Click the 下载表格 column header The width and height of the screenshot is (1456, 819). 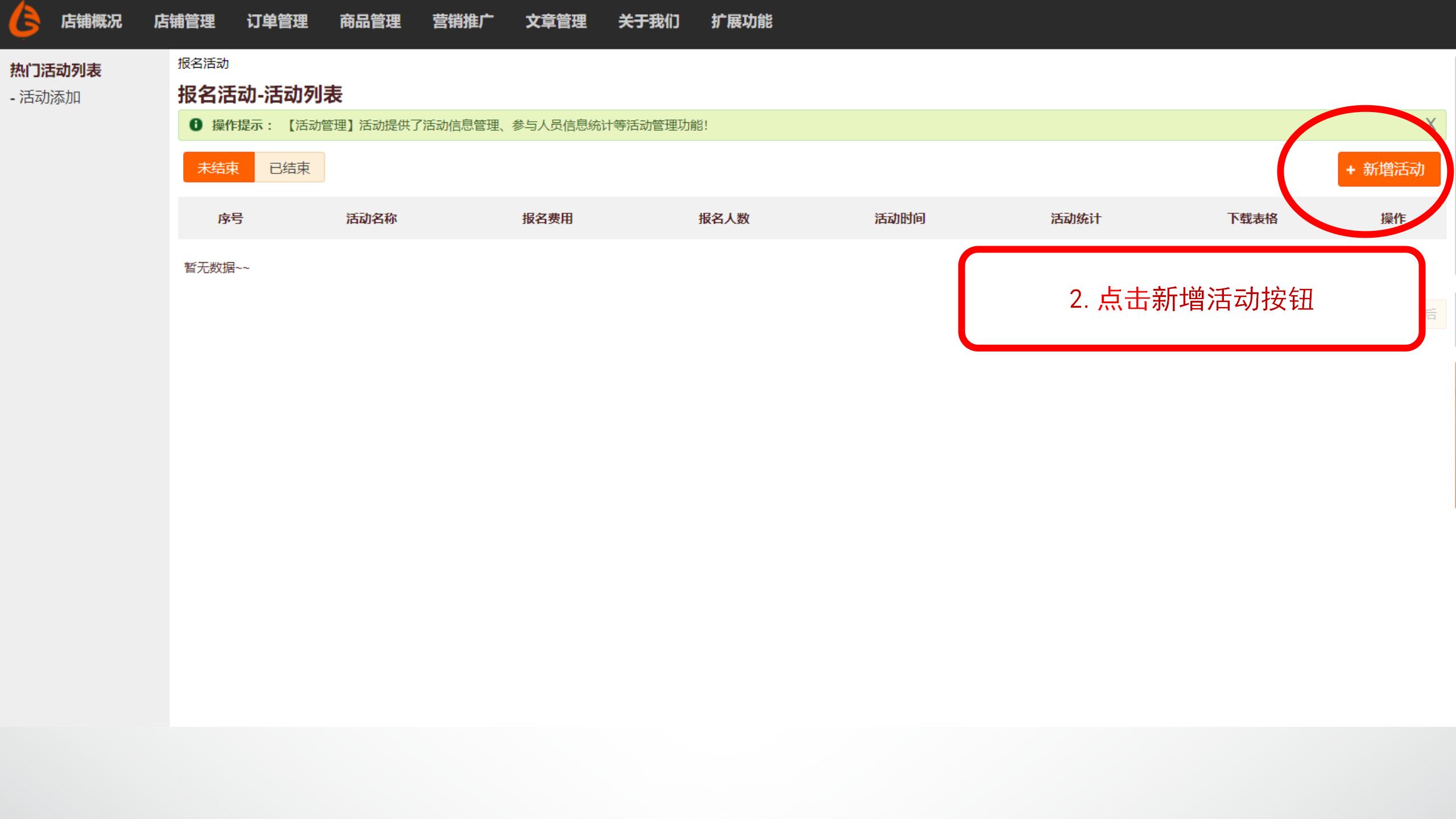[1252, 218]
